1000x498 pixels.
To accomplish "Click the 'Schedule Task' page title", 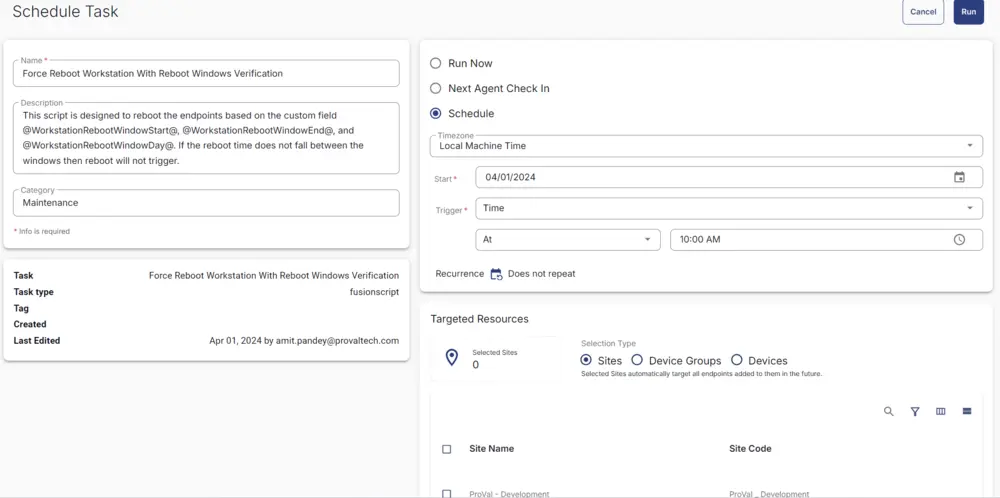I will click(x=66, y=11).
